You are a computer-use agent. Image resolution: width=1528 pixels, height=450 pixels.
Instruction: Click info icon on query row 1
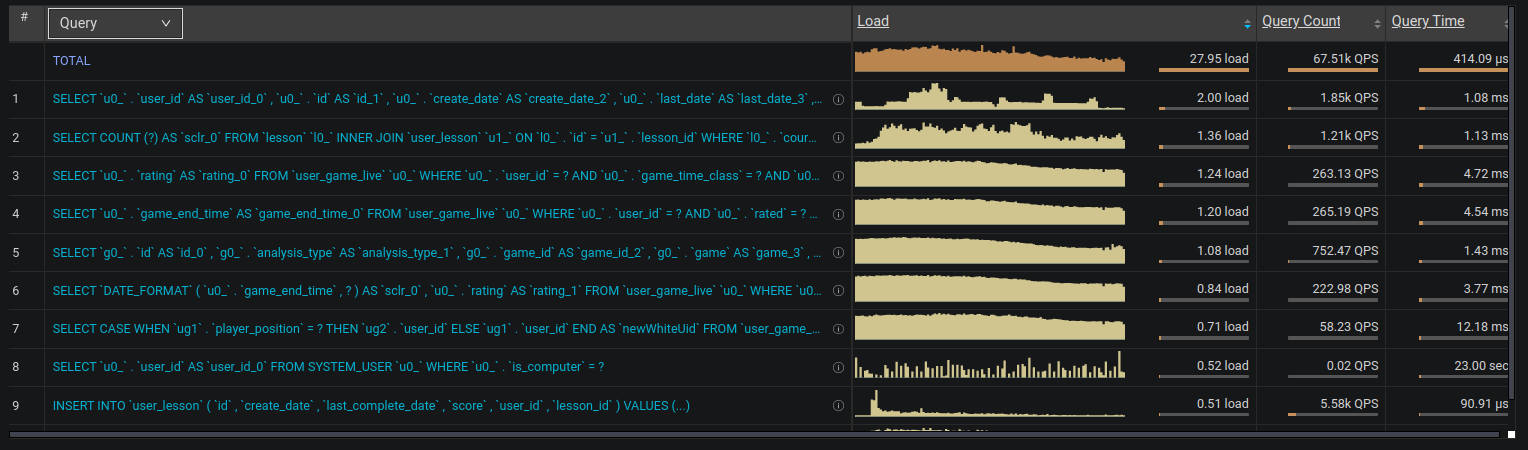coord(838,100)
